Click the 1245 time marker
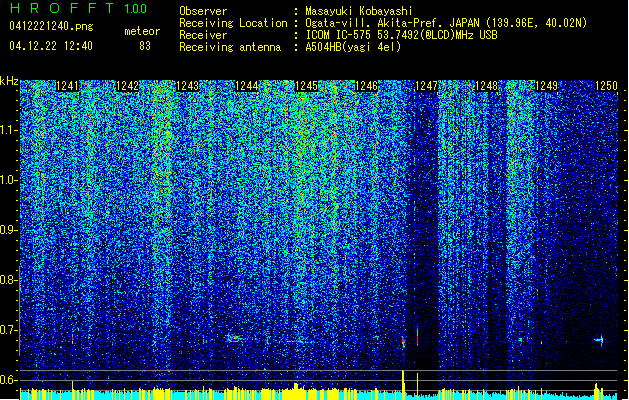This screenshot has width=629, height=400. click(306, 86)
